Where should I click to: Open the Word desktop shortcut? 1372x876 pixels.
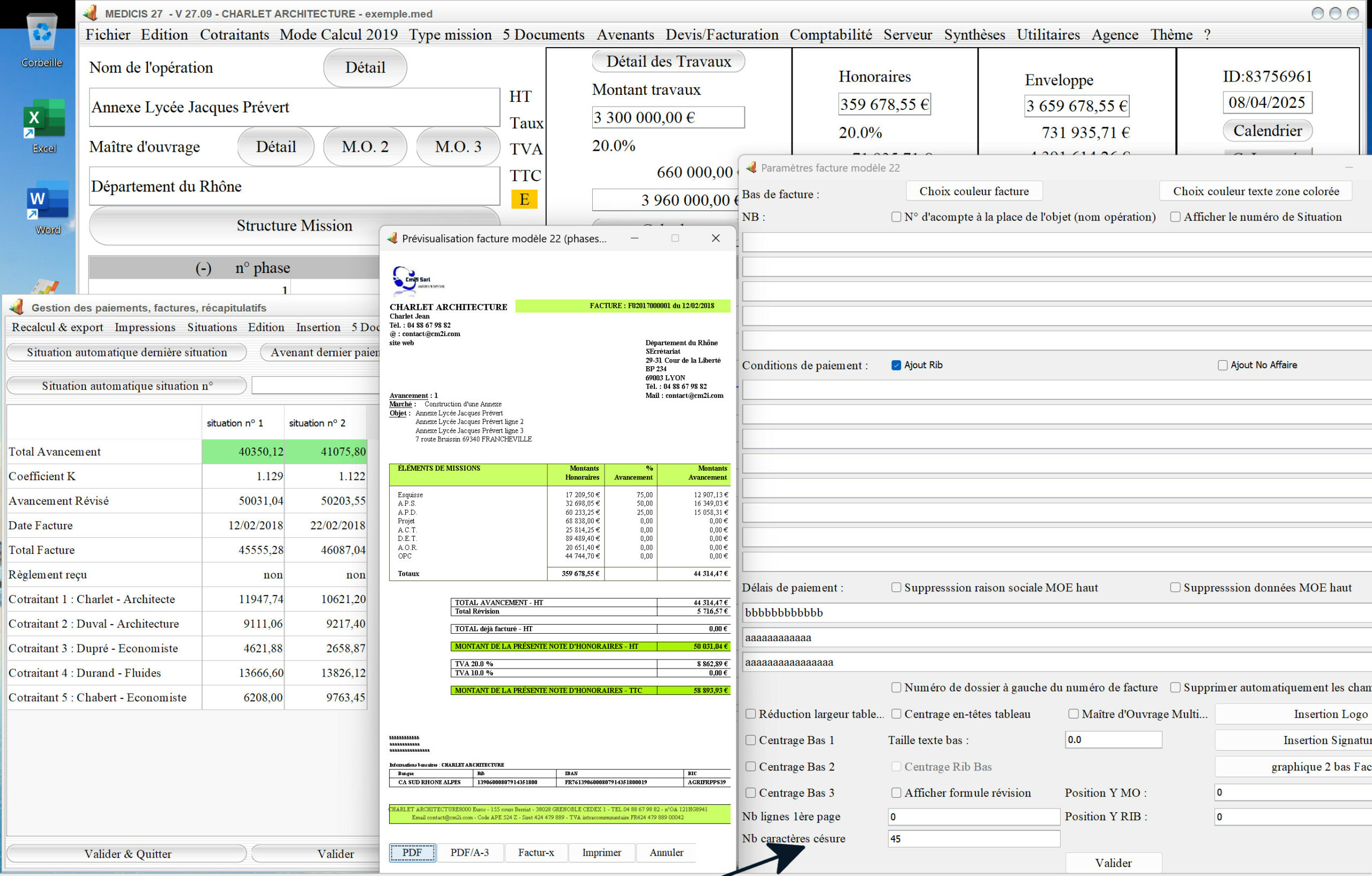pos(47,207)
